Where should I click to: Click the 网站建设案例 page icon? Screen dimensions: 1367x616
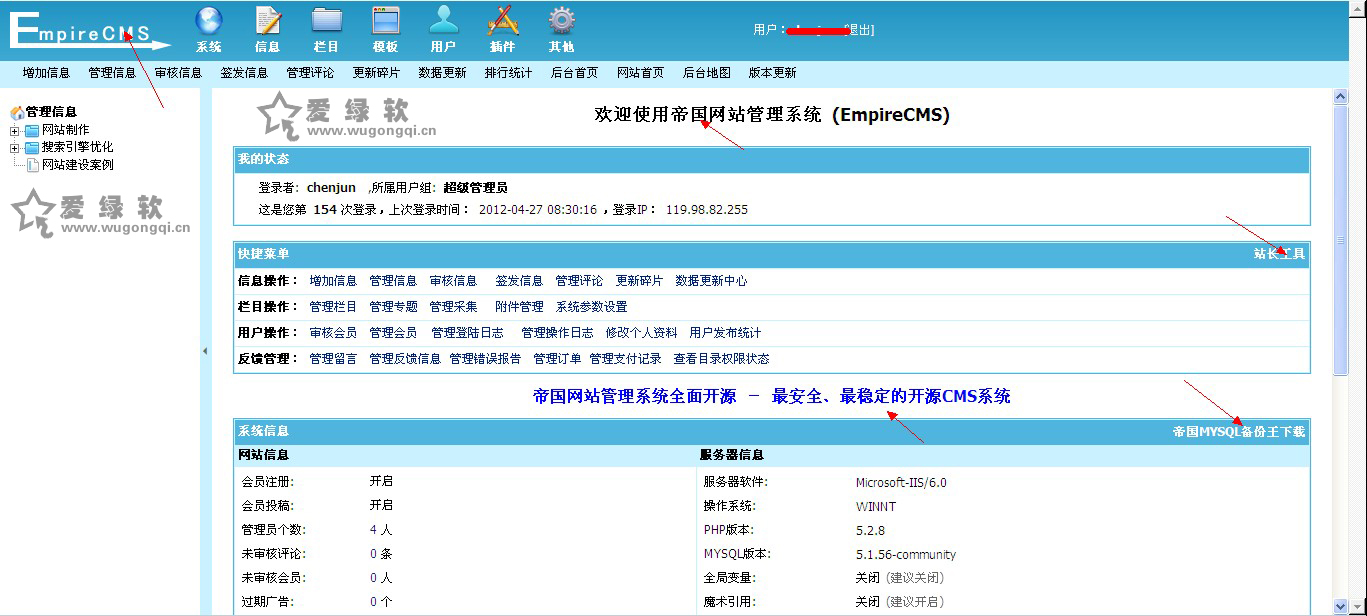[x=33, y=165]
